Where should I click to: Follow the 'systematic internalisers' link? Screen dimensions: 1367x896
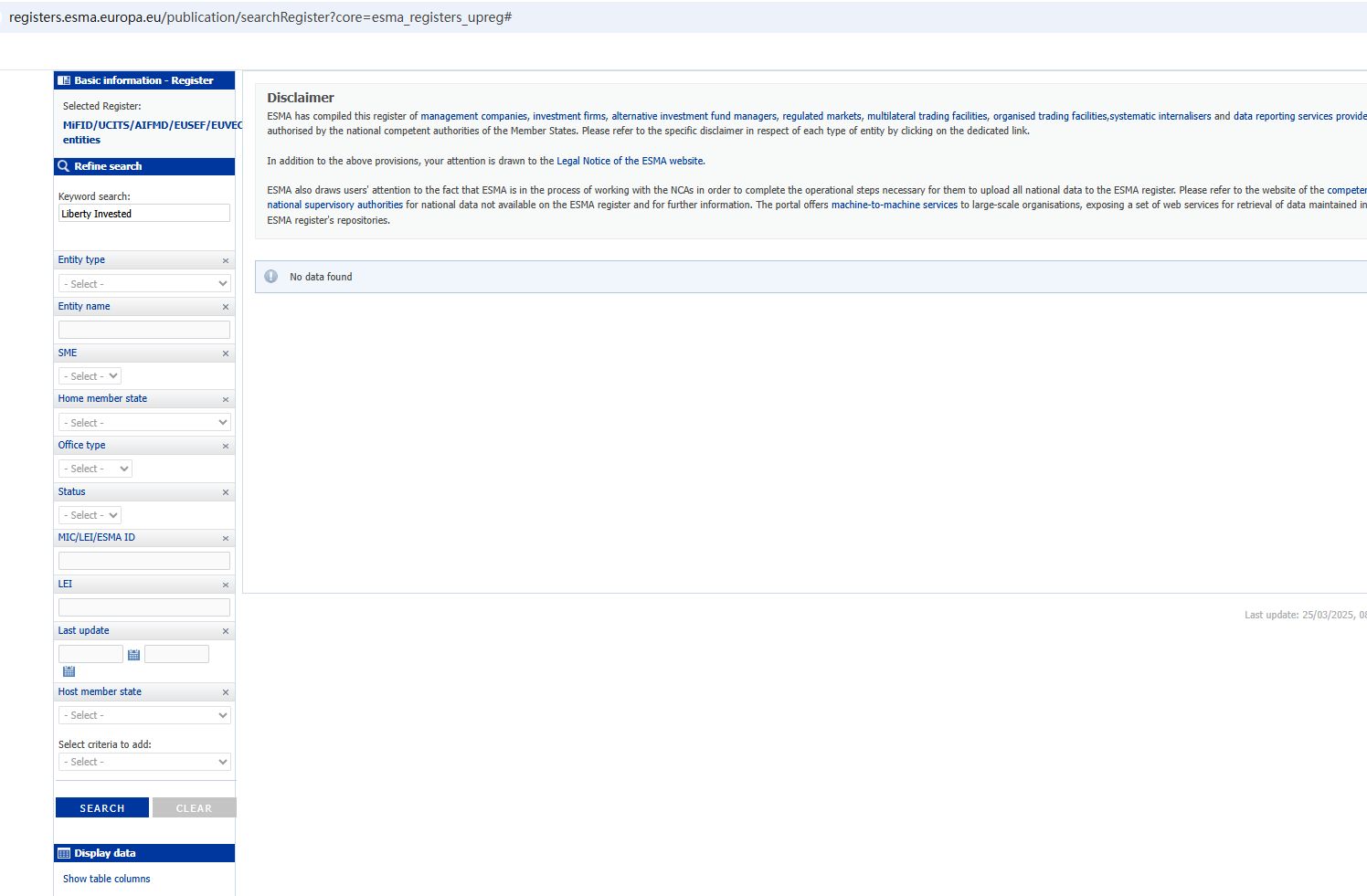(1160, 116)
